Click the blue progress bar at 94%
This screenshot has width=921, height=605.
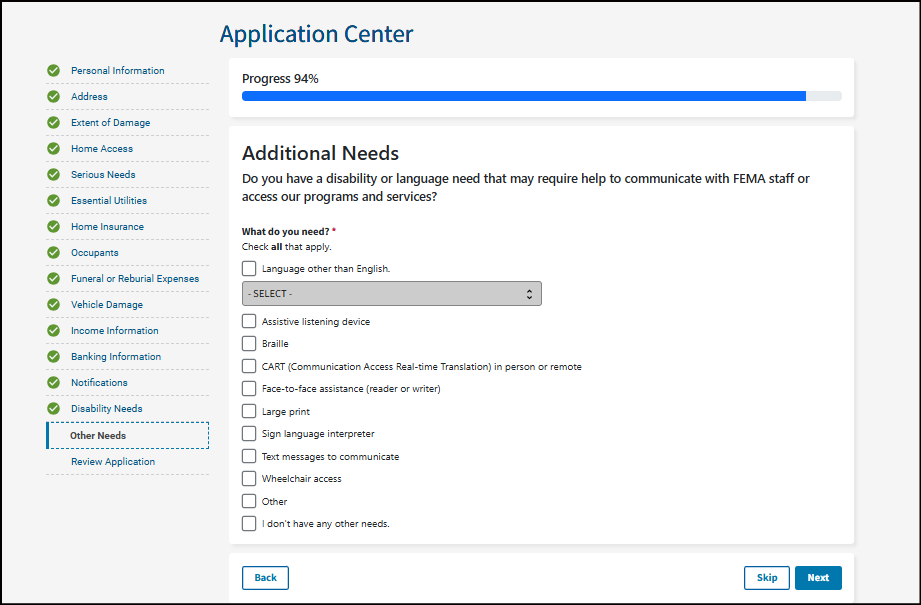[x=523, y=96]
